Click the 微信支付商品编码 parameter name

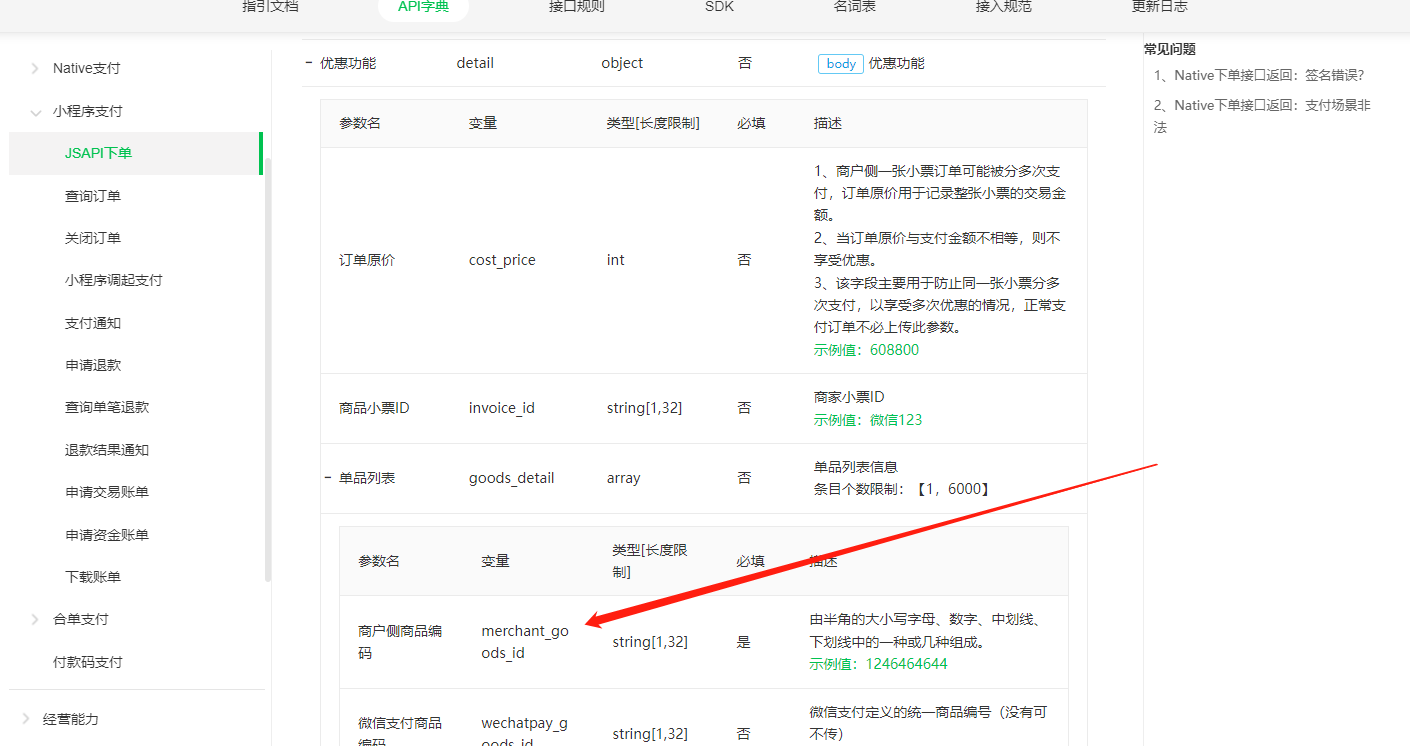coord(400,733)
